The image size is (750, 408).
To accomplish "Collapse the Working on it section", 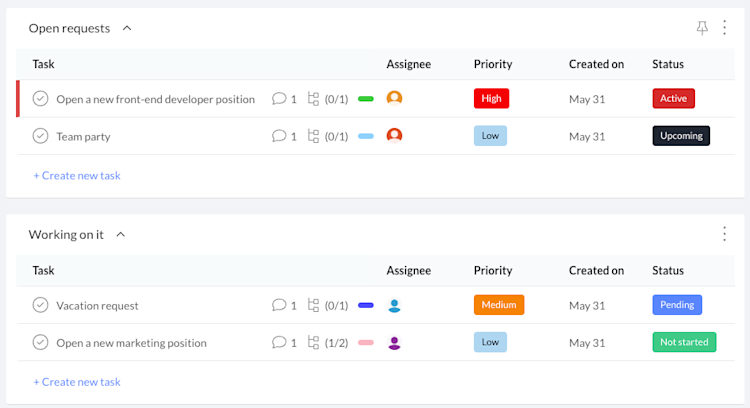I will (121, 234).
